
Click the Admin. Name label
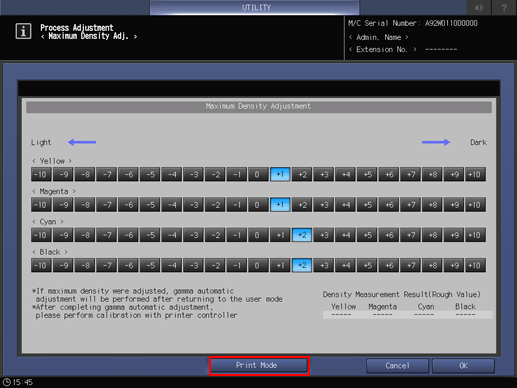click(x=379, y=37)
